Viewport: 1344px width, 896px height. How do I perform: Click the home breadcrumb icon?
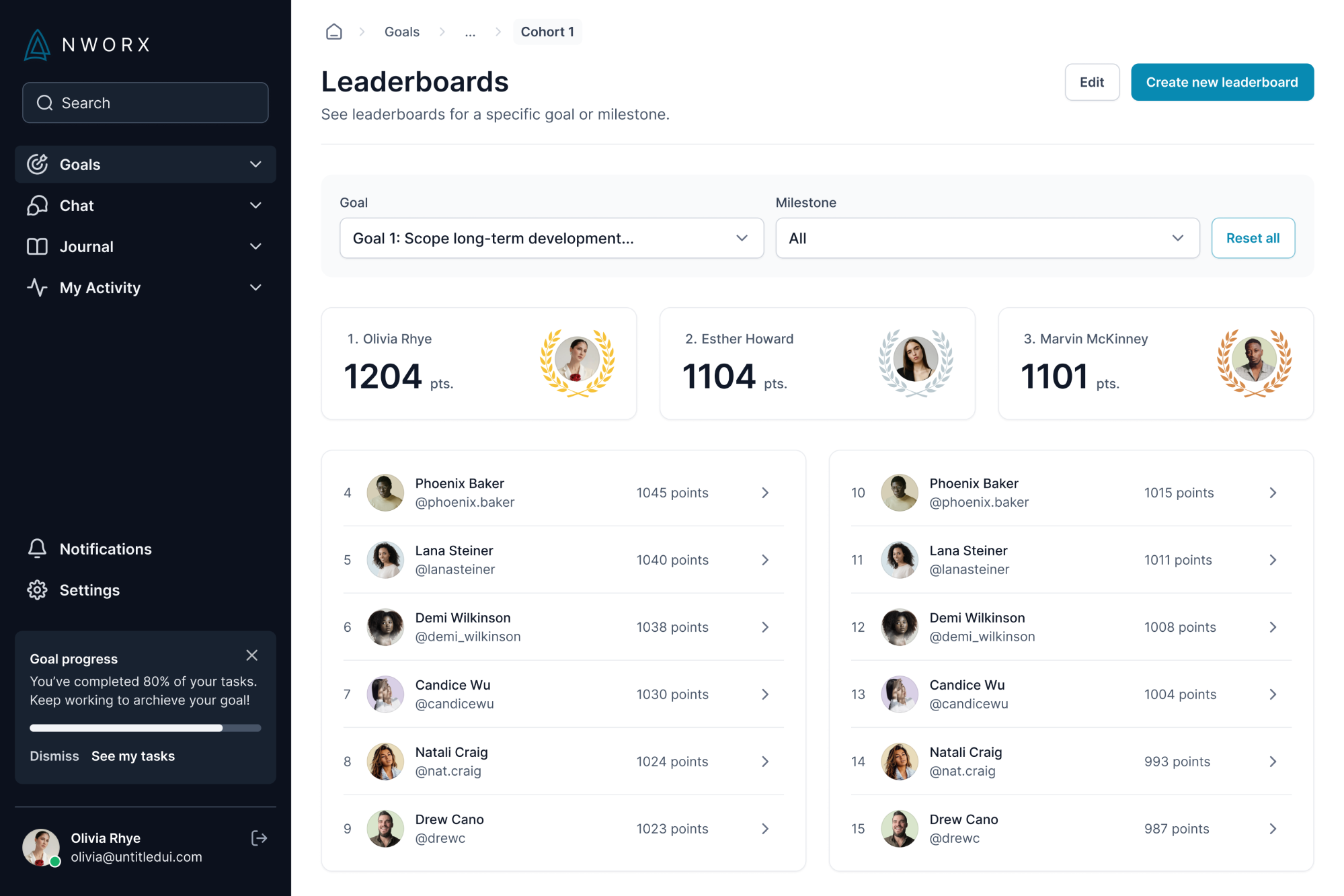pyautogui.click(x=333, y=31)
